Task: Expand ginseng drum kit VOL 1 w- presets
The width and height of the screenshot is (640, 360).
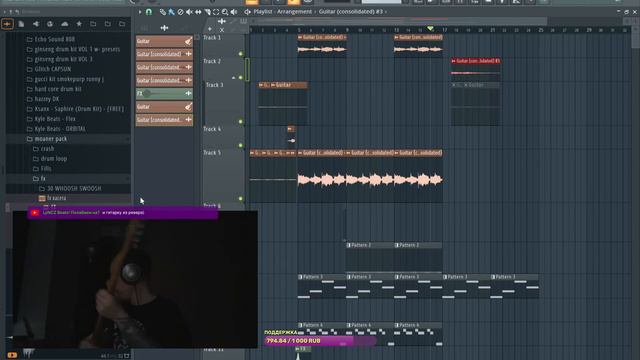Action: click(x=73, y=49)
